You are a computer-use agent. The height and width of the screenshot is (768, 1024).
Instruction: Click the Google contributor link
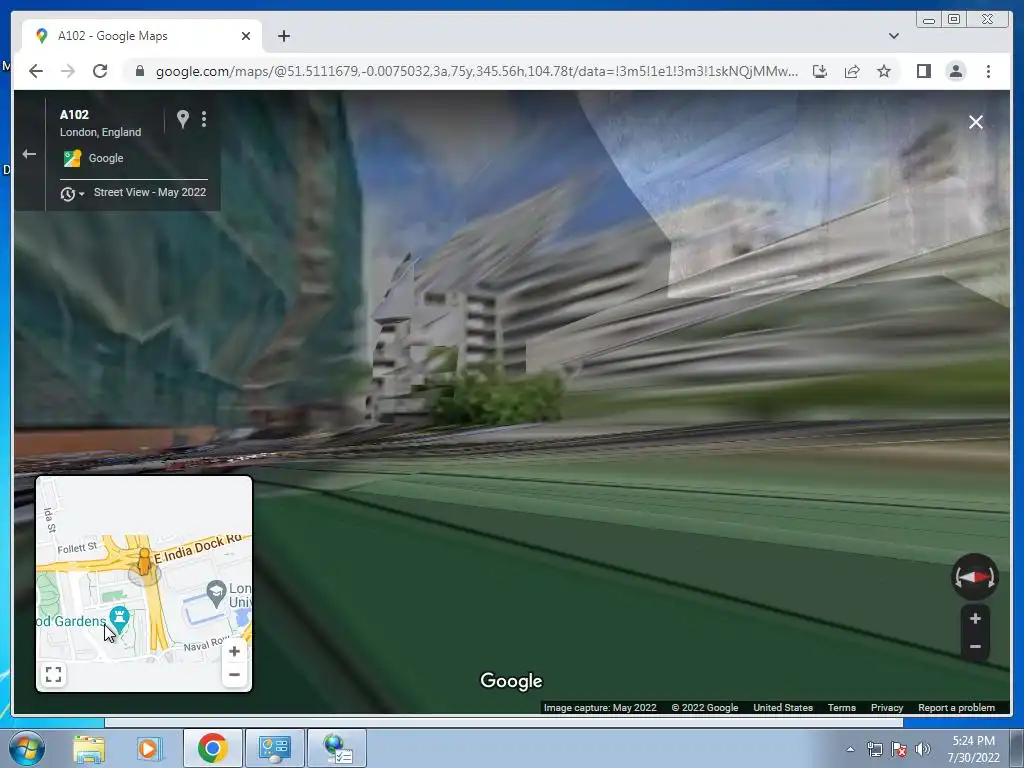tap(106, 158)
